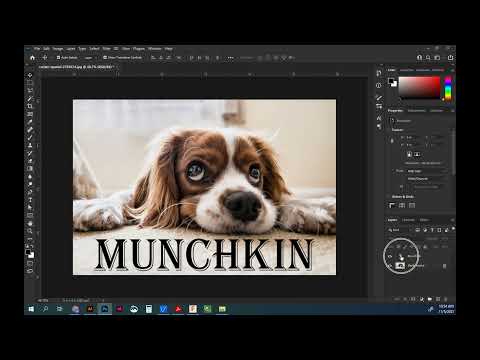Select the Eraser tool

30,161
